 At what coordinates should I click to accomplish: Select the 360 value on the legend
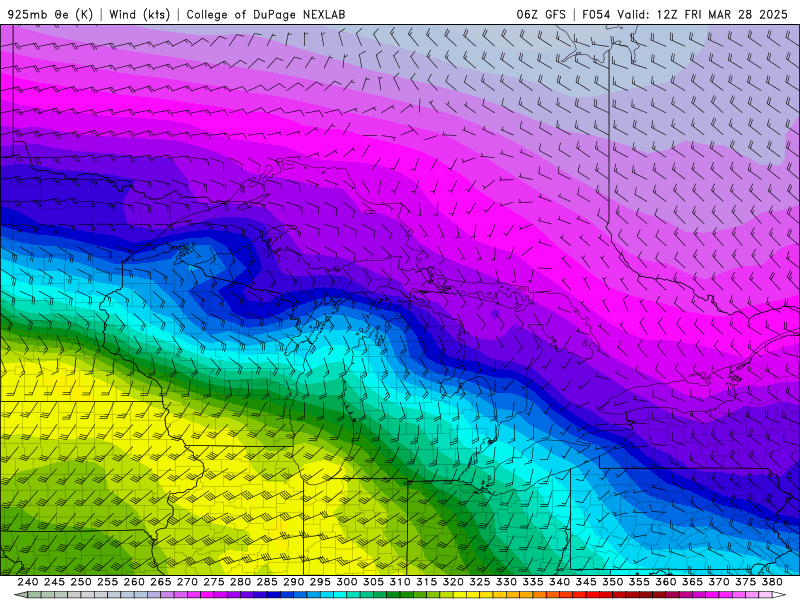[x=666, y=582]
